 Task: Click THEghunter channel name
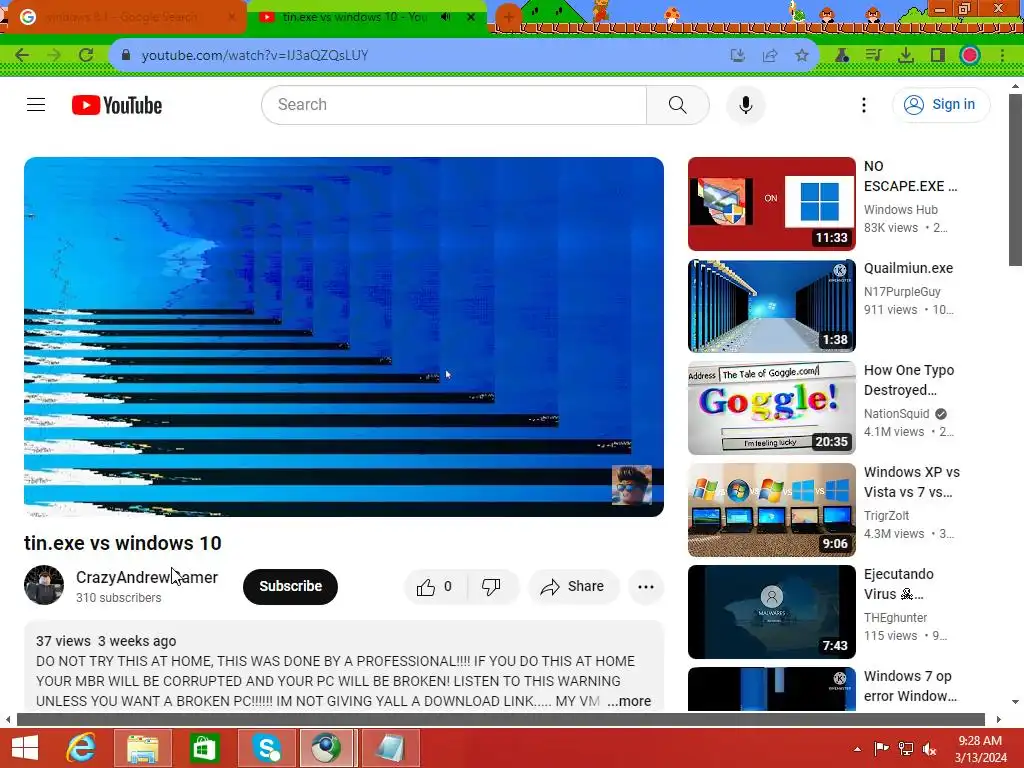895,618
